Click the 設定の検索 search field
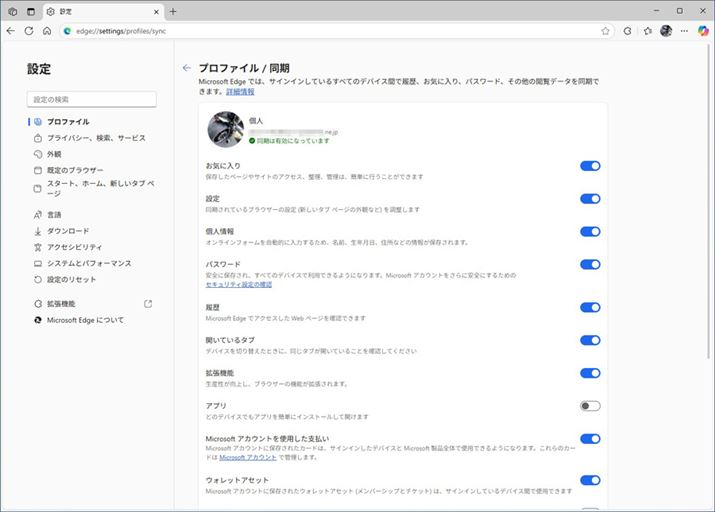715x512 pixels. [92, 99]
